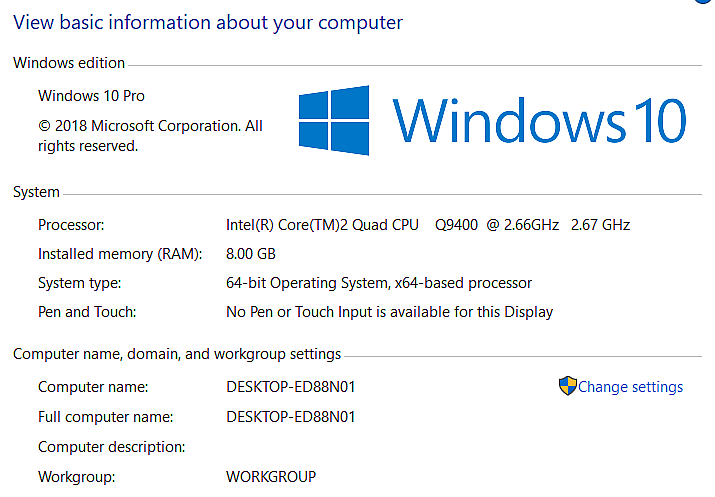The image size is (715, 497).
Task: Select the '8.00 GB' memory value
Action: (251, 254)
